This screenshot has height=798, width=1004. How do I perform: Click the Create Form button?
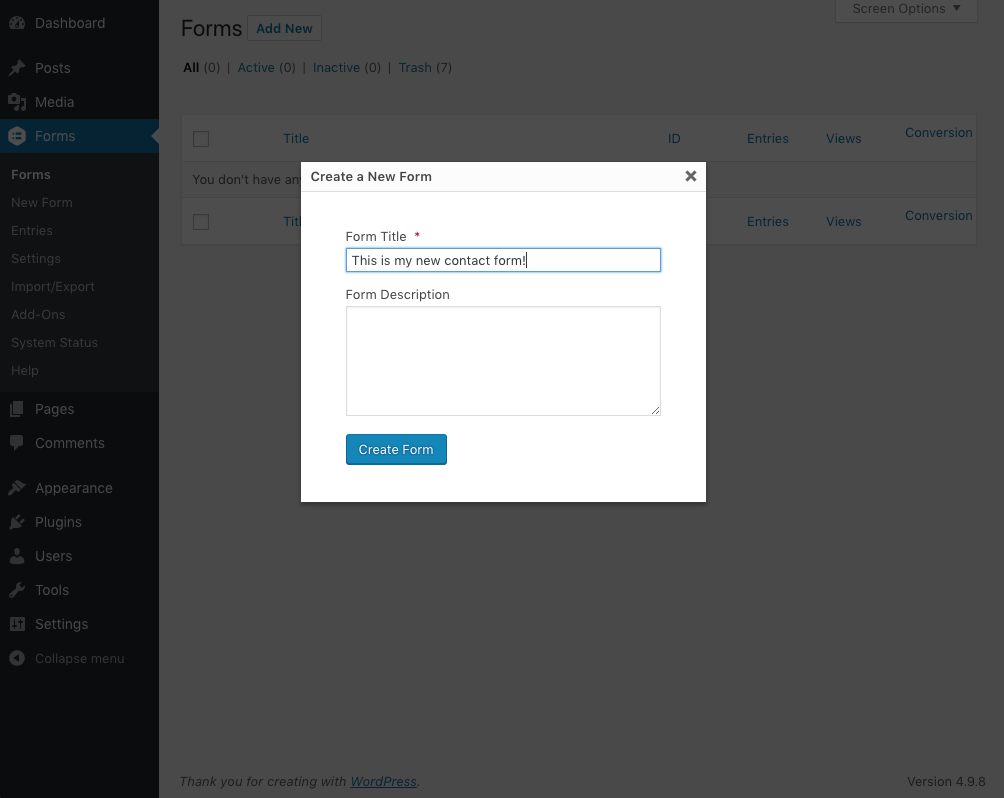tap(396, 449)
